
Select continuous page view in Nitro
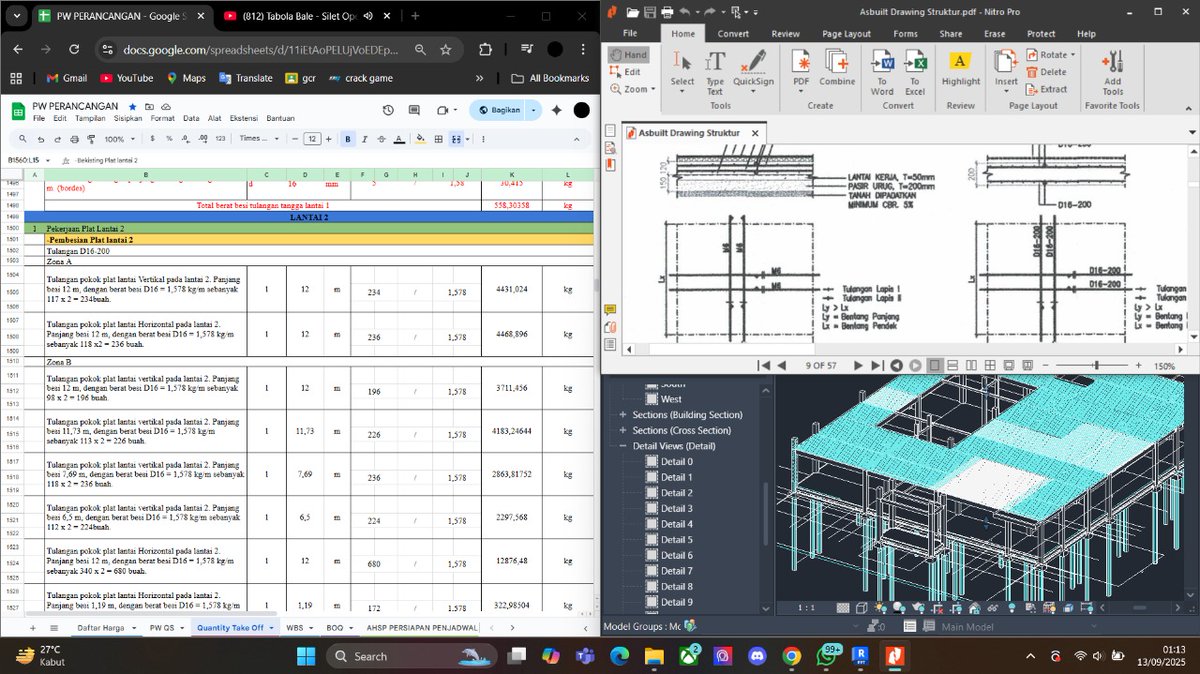[953, 366]
